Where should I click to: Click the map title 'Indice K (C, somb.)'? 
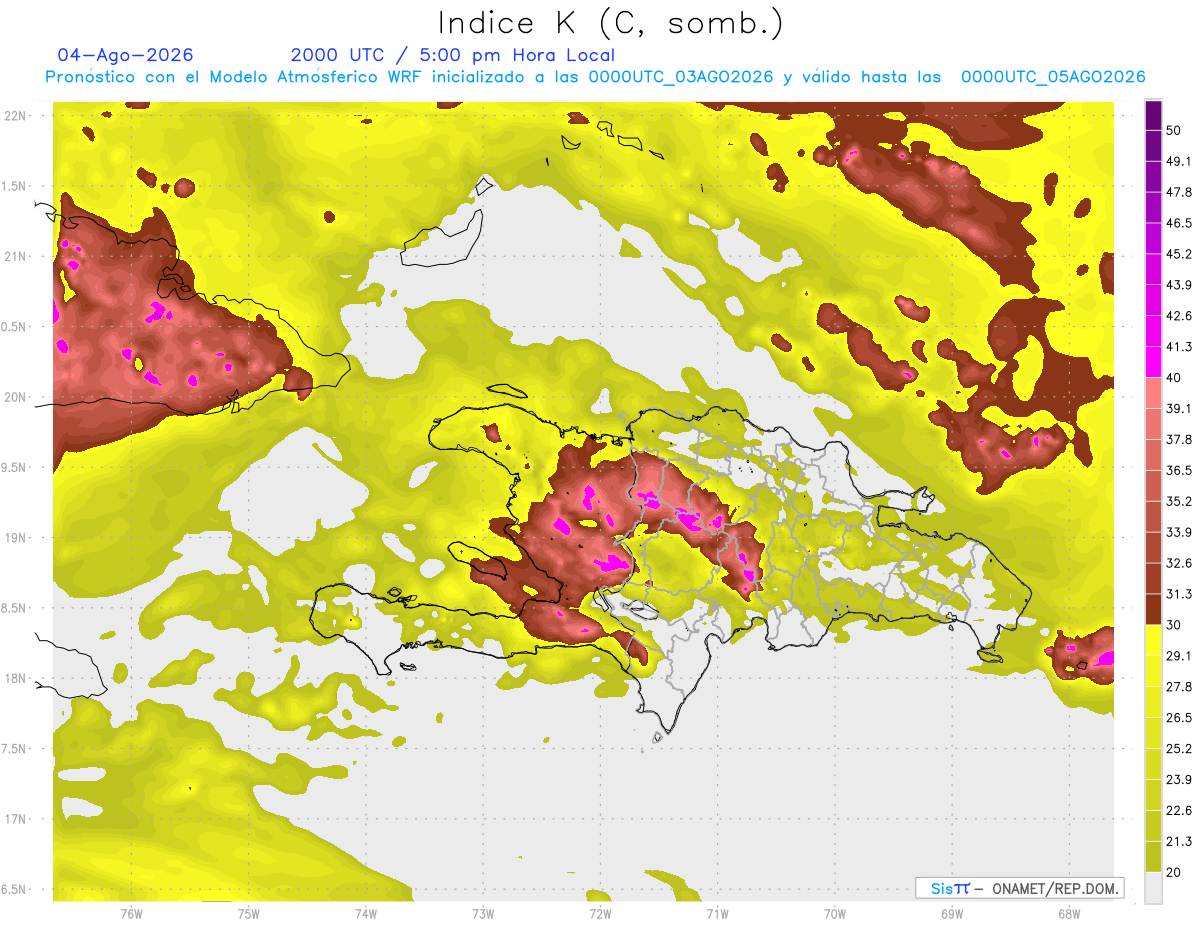point(610,23)
